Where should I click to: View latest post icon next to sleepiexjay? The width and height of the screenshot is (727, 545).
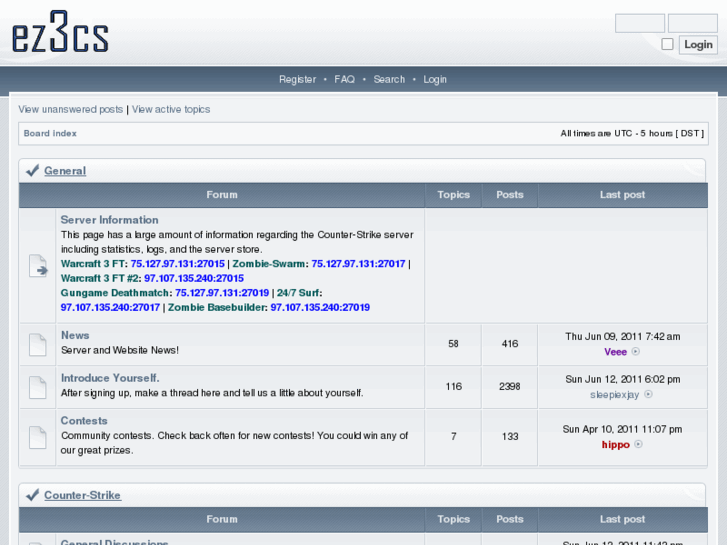point(648,394)
